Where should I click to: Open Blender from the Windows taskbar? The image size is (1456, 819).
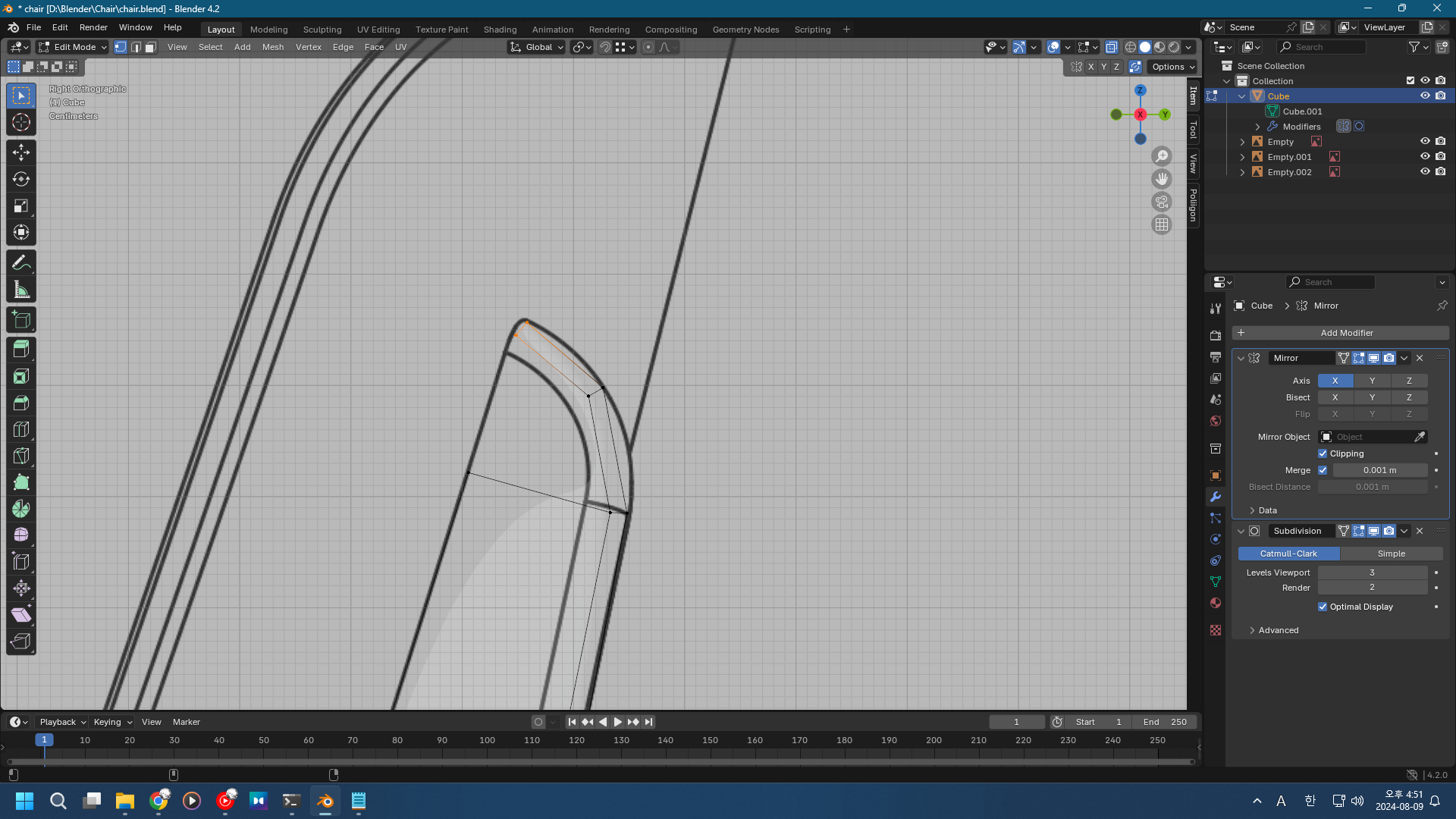(x=325, y=801)
